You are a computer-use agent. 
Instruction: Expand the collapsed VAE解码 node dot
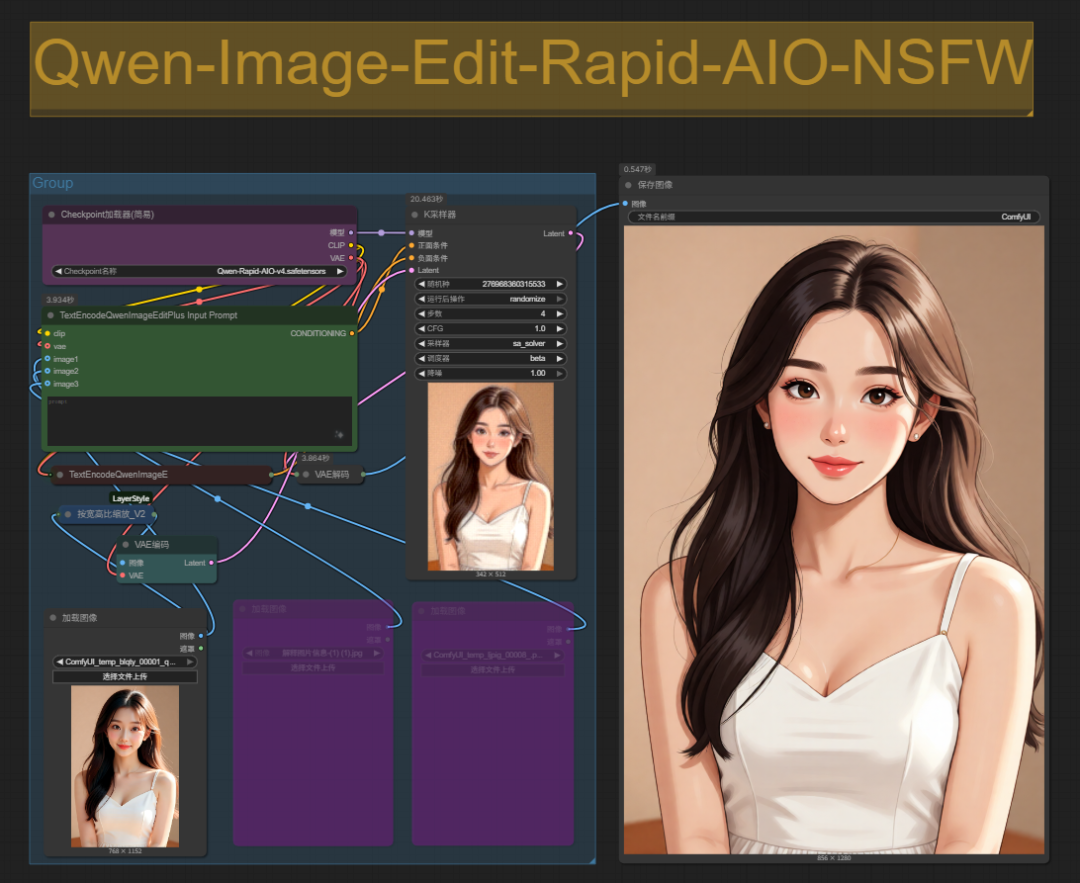tap(306, 475)
